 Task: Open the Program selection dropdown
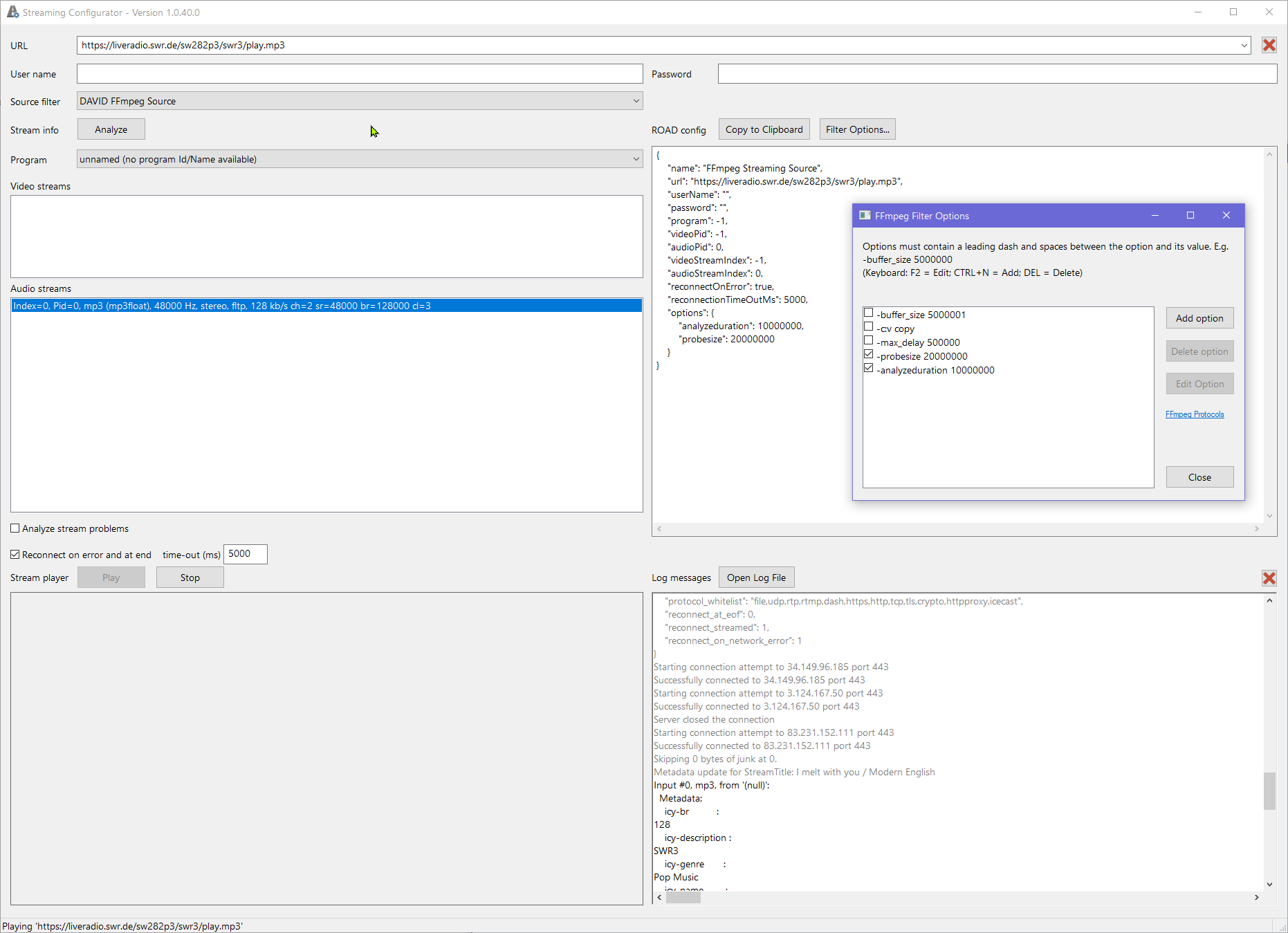click(x=636, y=159)
